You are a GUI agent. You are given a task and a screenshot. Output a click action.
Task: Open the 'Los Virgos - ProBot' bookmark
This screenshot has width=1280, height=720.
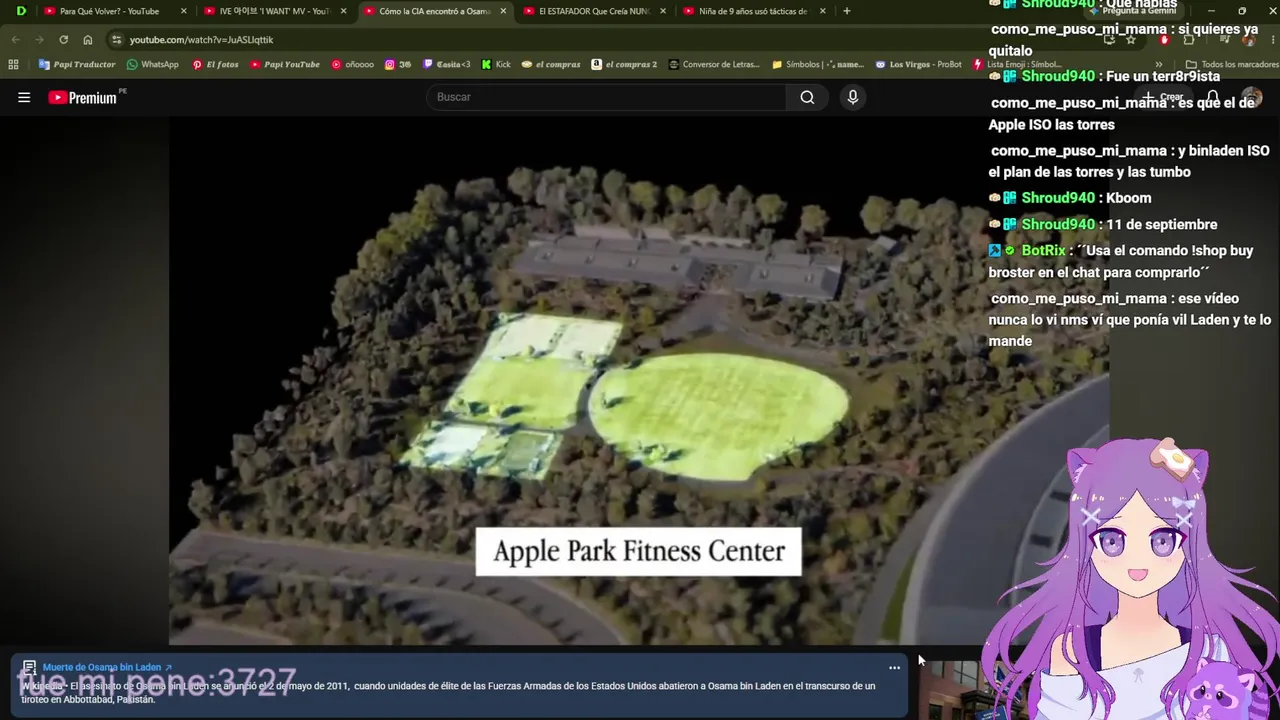(918, 64)
